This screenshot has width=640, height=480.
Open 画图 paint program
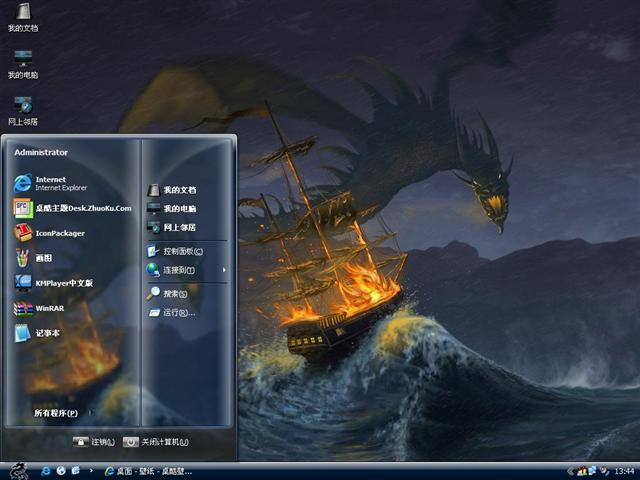point(33,258)
